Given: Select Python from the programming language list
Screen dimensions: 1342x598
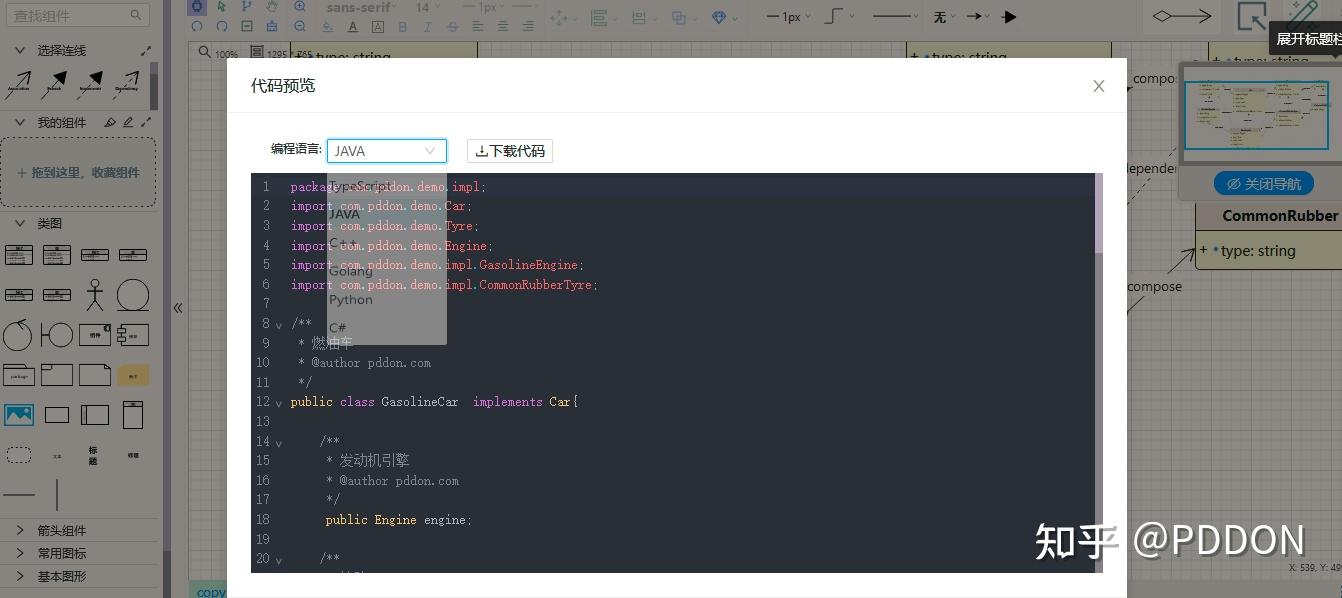Looking at the screenshot, I should [x=351, y=299].
